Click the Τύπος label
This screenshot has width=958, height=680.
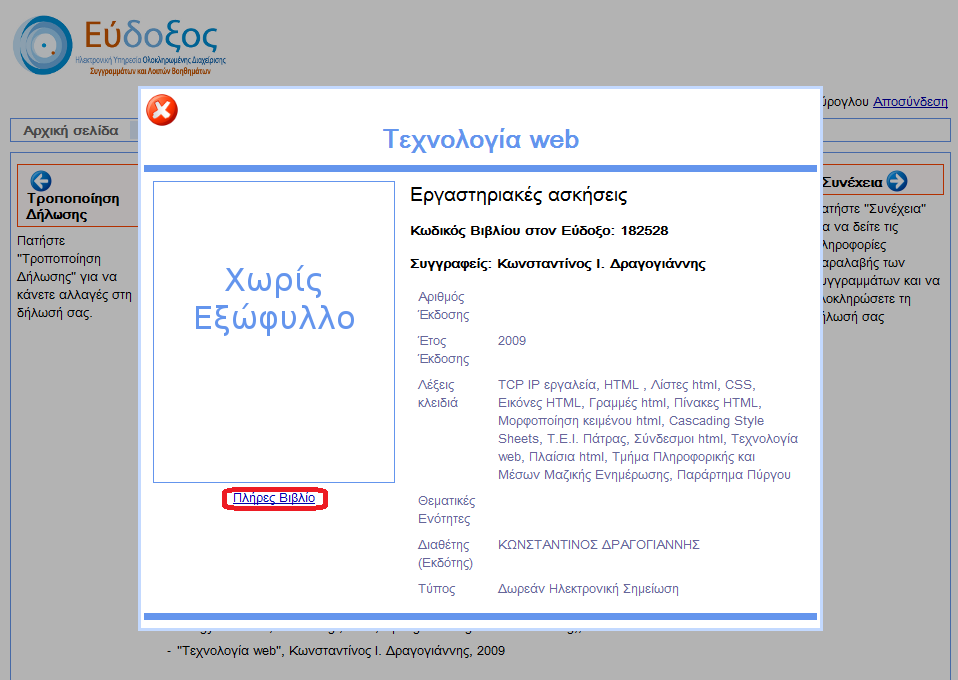click(436, 589)
